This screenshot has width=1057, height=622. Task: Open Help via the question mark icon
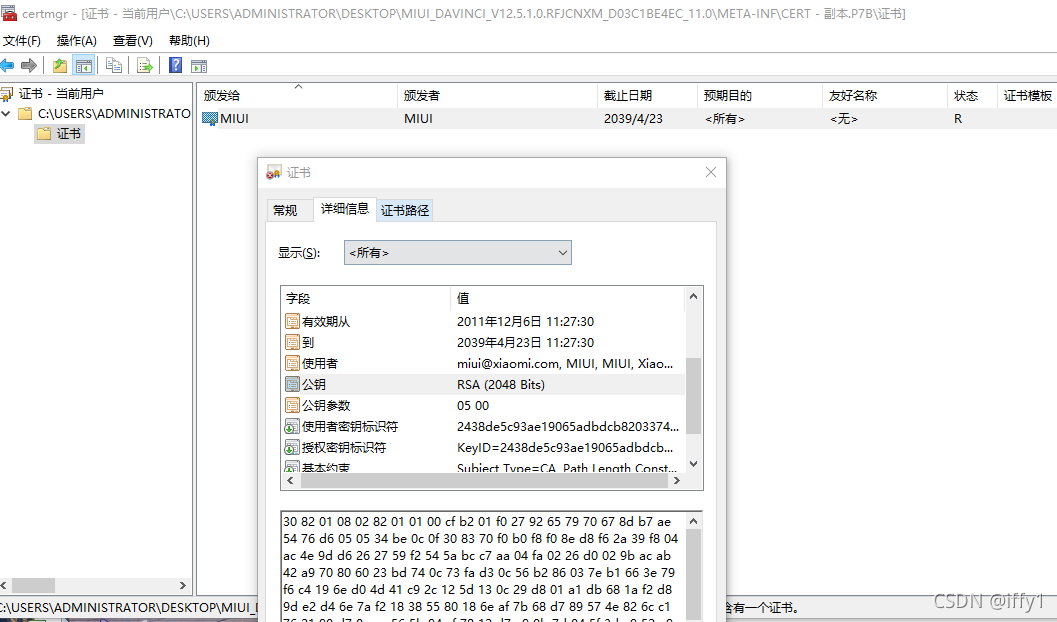[175, 65]
